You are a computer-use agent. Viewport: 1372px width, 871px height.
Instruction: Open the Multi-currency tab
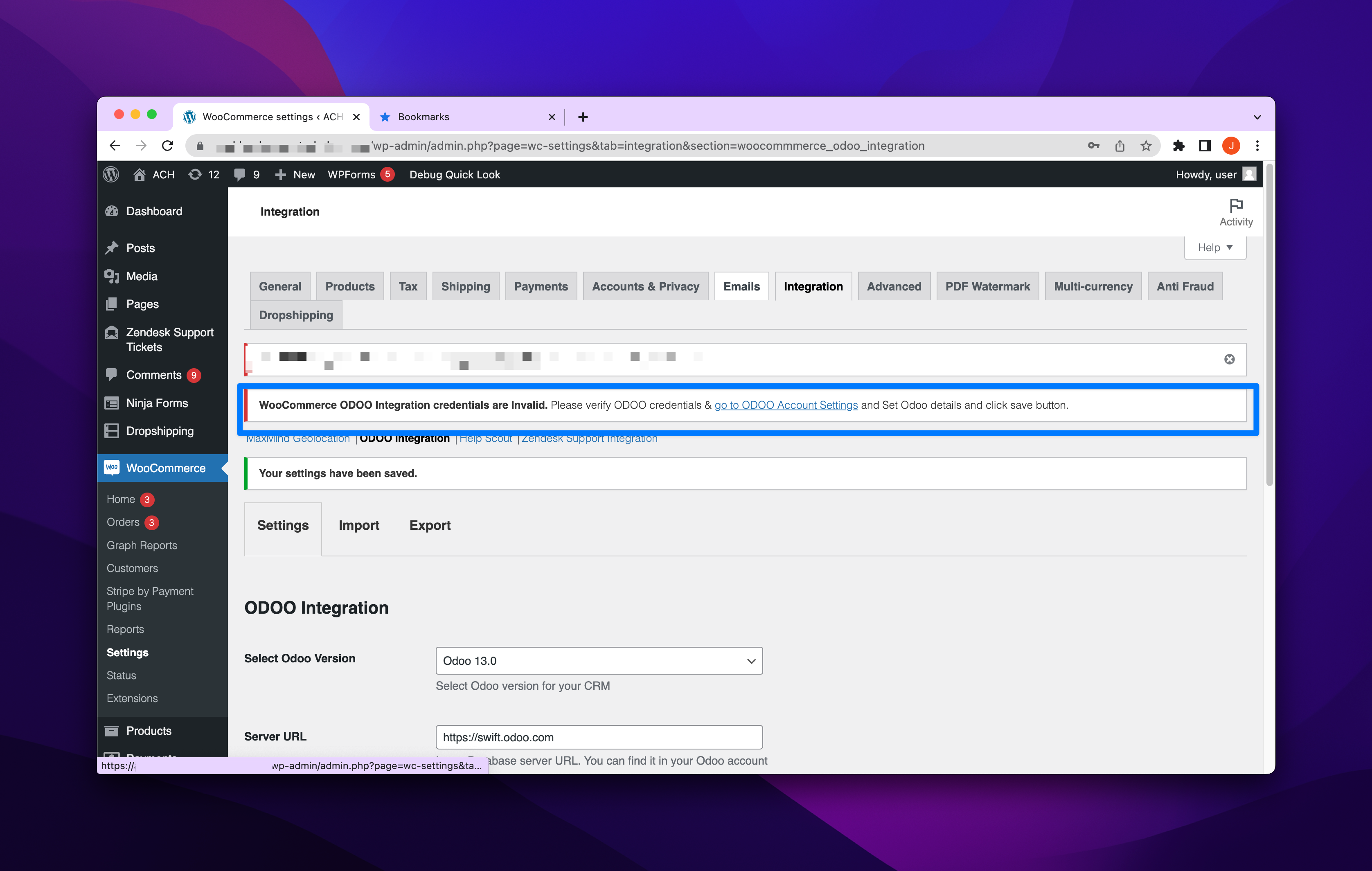tap(1093, 286)
